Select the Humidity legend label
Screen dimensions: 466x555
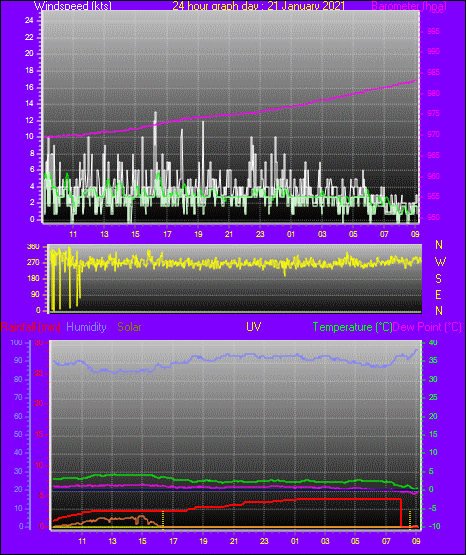pos(86,327)
